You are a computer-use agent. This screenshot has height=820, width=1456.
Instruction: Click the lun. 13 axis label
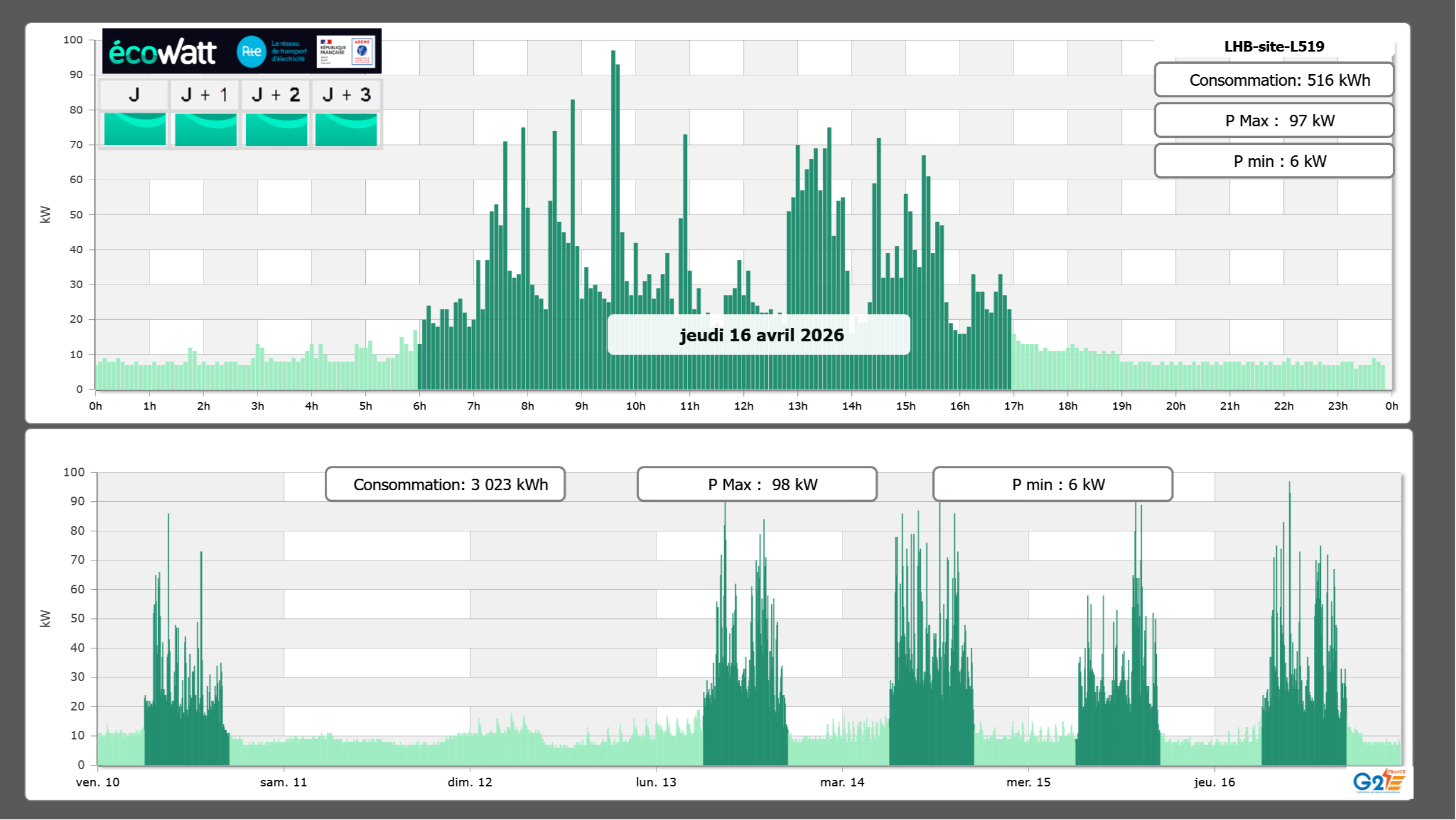coord(656,782)
